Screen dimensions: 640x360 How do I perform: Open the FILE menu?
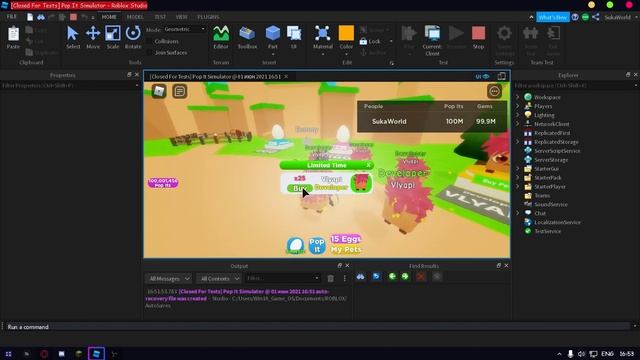tap(11, 17)
